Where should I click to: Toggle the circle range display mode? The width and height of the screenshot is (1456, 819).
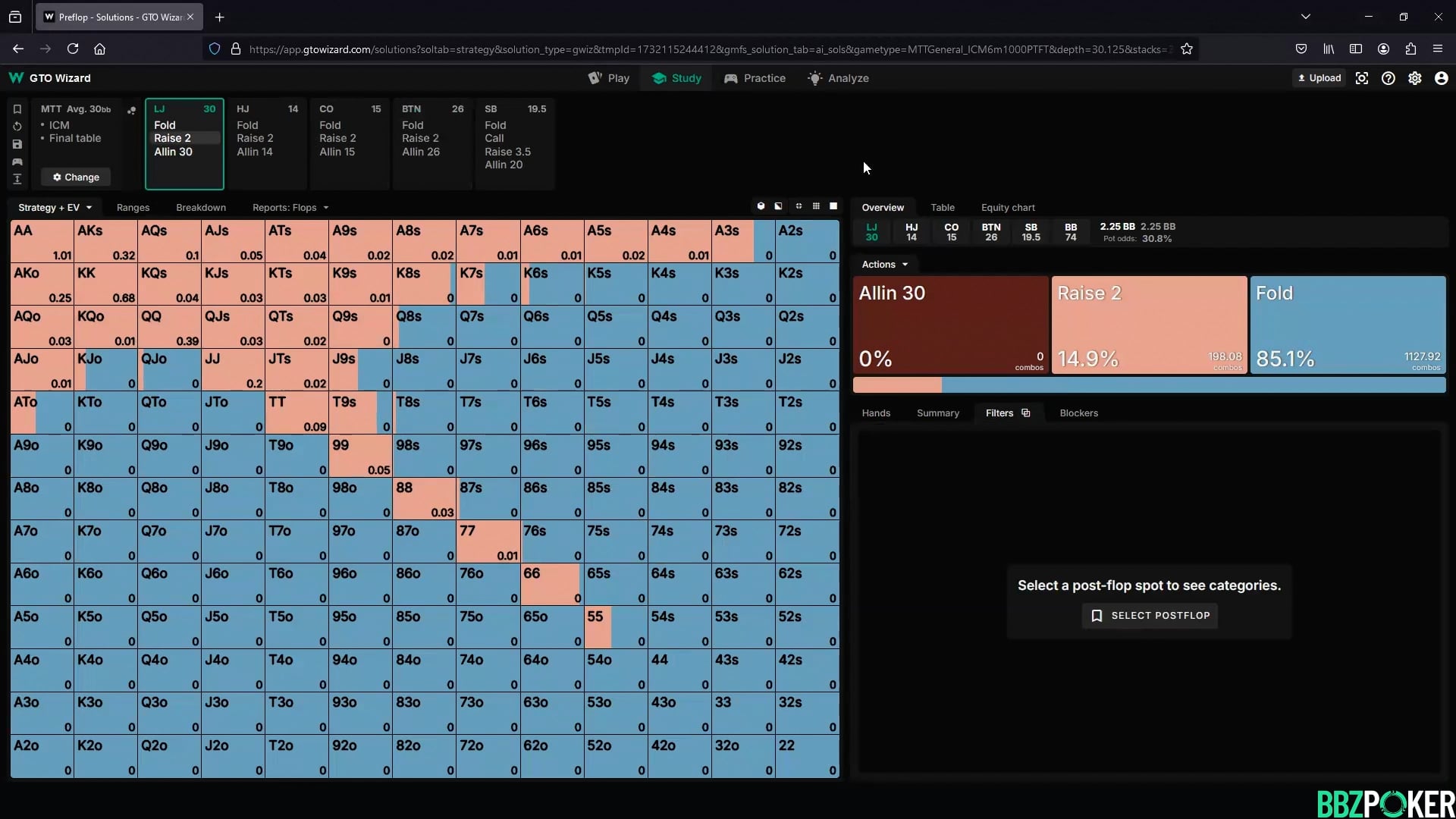(761, 206)
